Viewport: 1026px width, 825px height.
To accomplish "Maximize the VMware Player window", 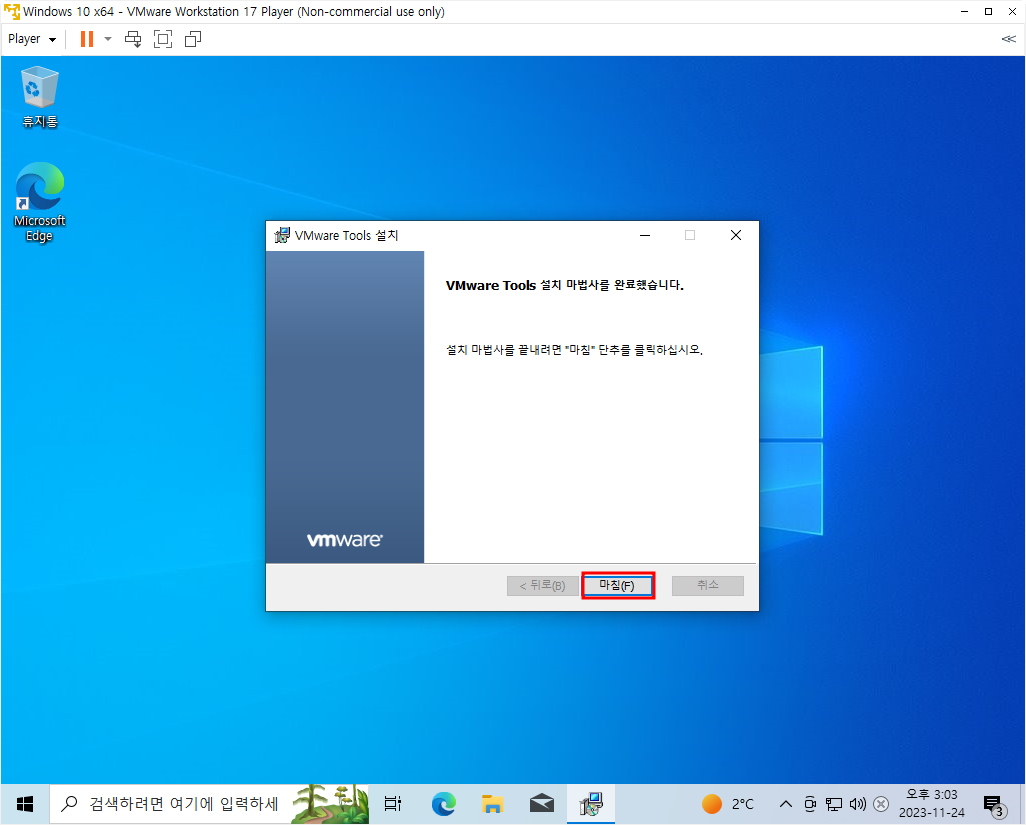I will pos(988,12).
